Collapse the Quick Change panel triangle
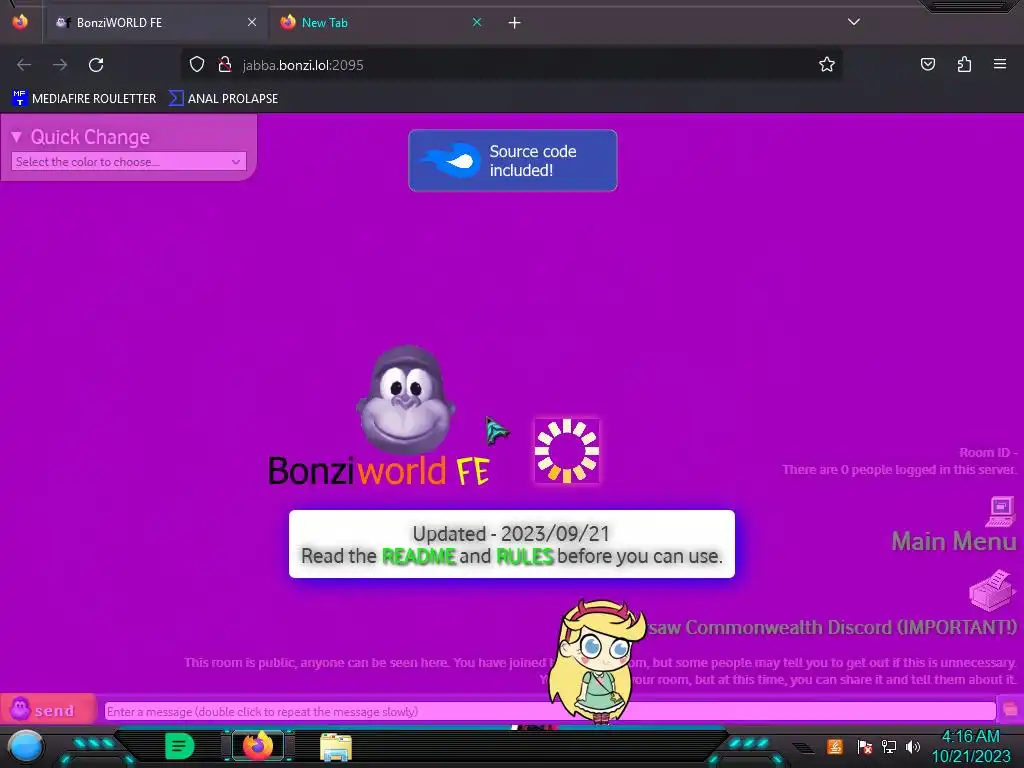The width and height of the screenshot is (1024, 768). pyautogui.click(x=16, y=136)
